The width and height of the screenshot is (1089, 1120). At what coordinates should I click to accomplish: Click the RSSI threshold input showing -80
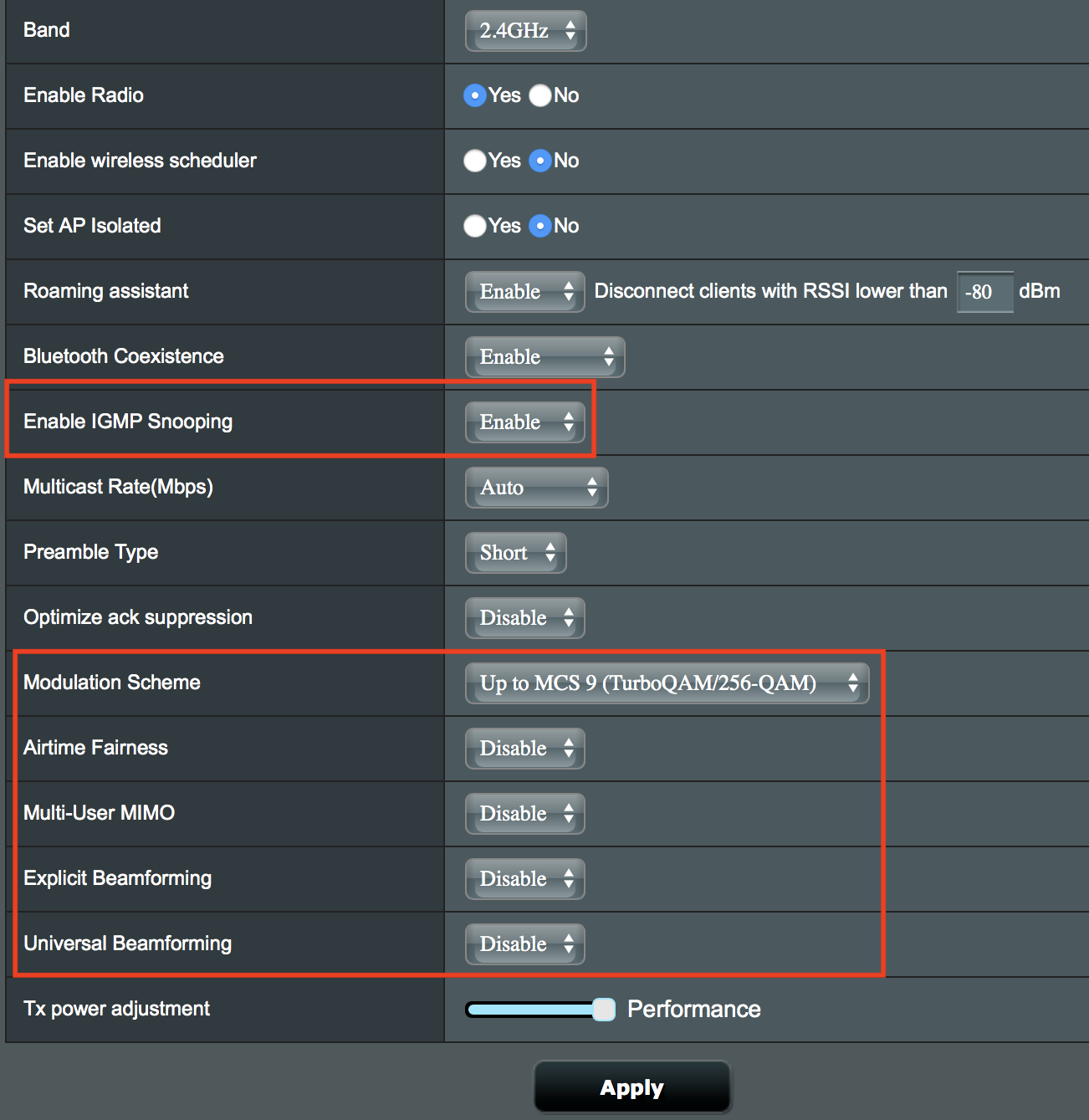(x=984, y=292)
